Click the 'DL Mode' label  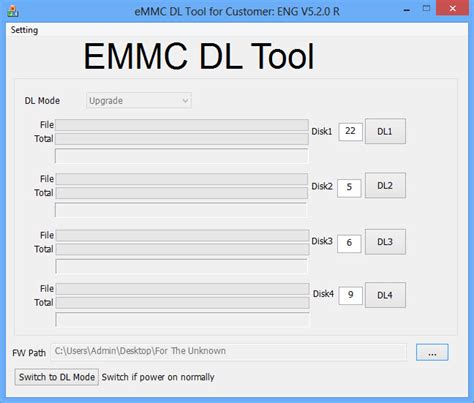point(42,101)
